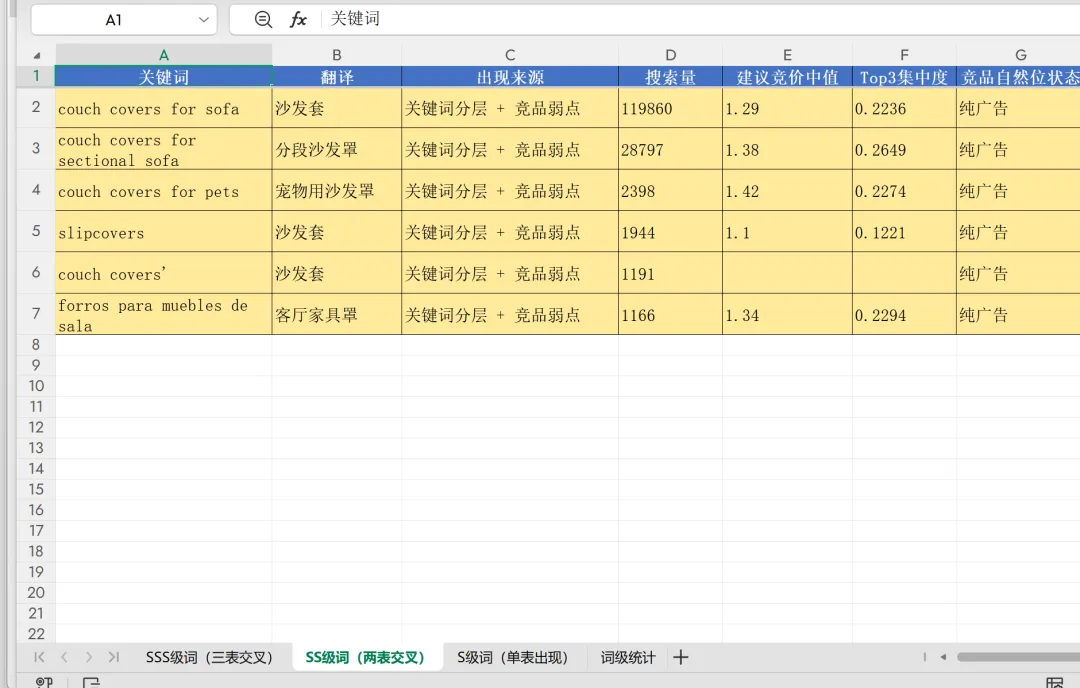Click bid value cell 1.29
Image resolution: width=1080 pixels, height=688 pixels.
tap(787, 107)
